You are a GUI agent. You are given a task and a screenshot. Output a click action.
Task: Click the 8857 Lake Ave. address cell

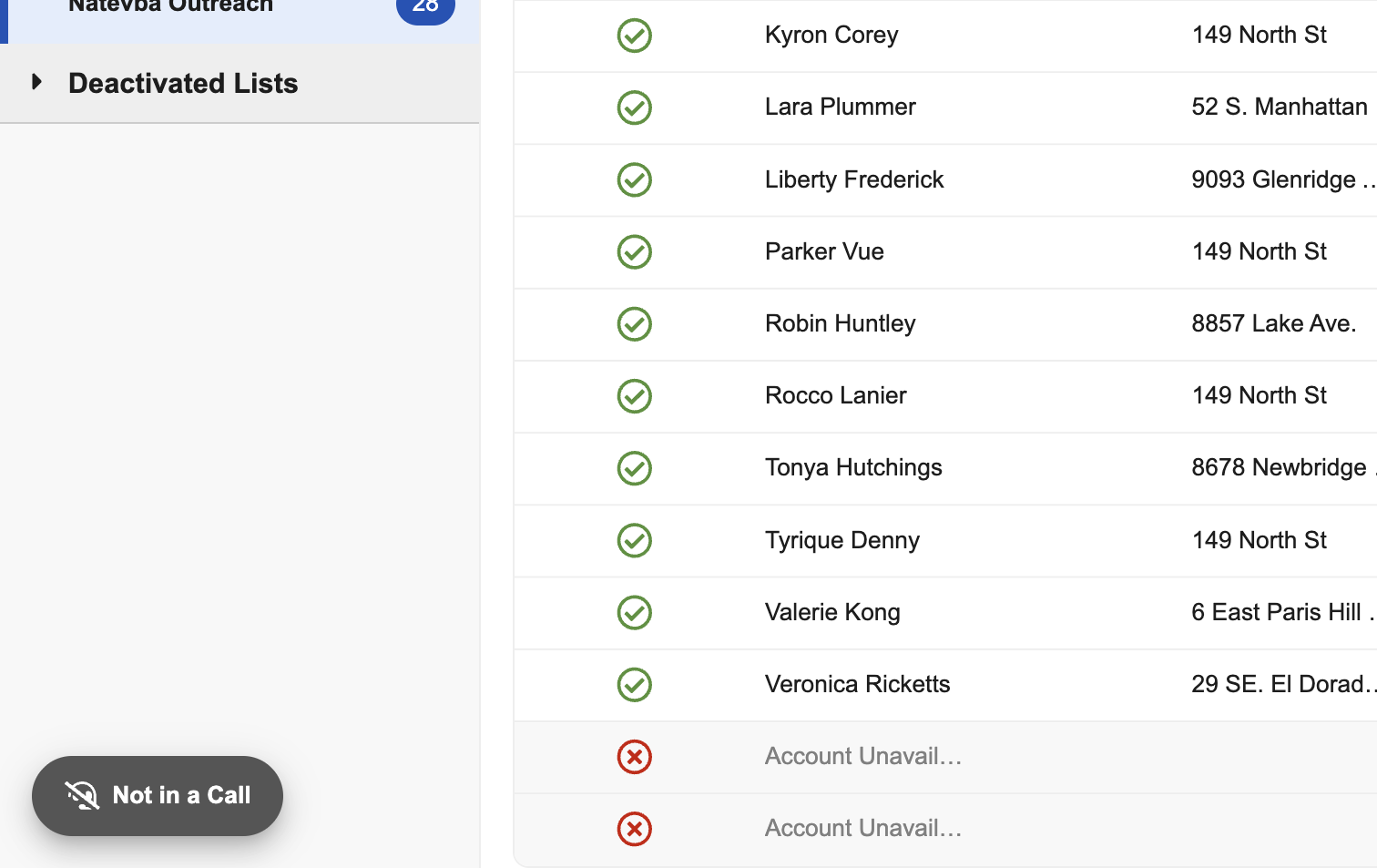(1273, 323)
